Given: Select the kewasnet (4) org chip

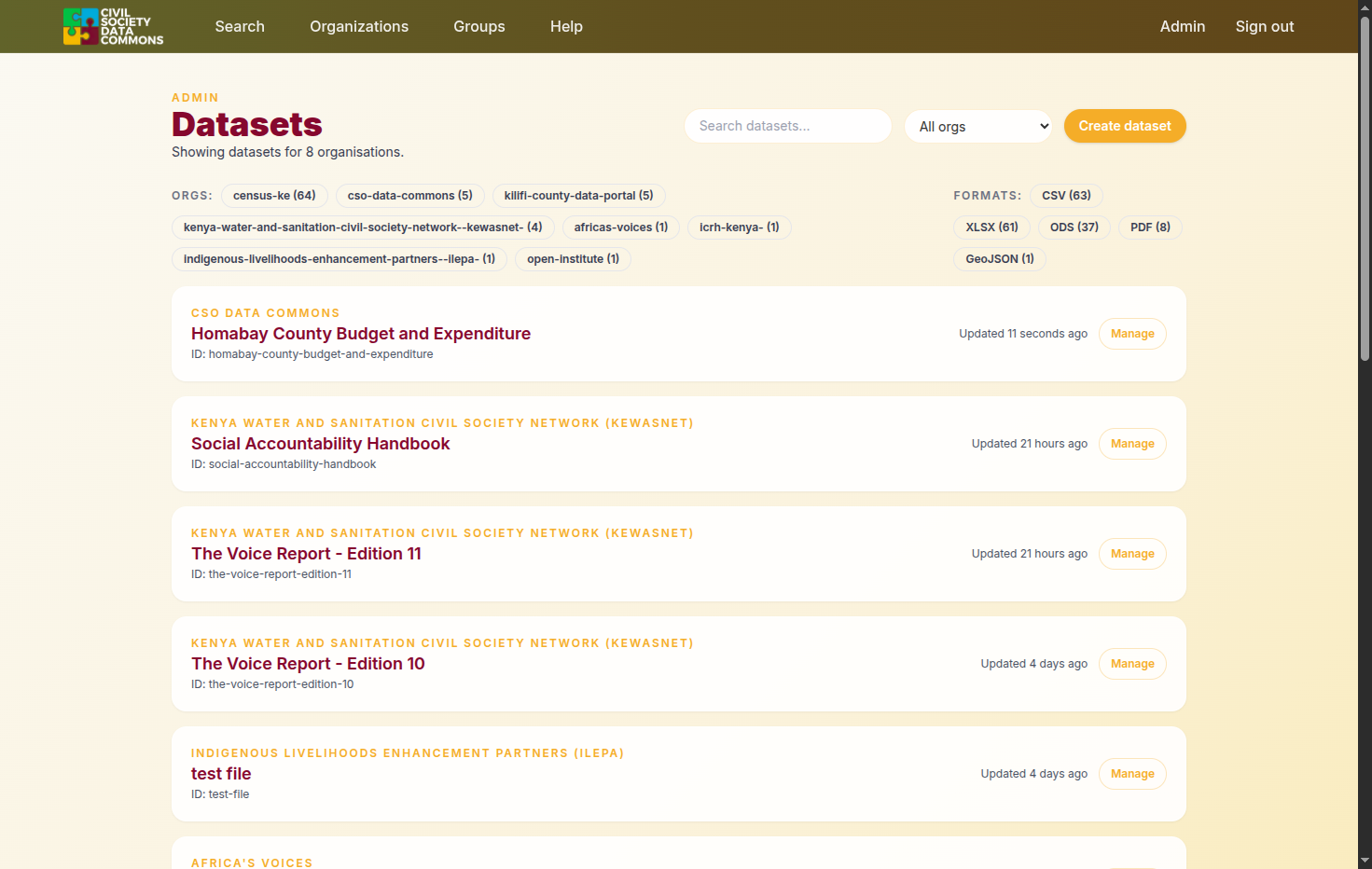Looking at the screenshot, I should [363, 228].
